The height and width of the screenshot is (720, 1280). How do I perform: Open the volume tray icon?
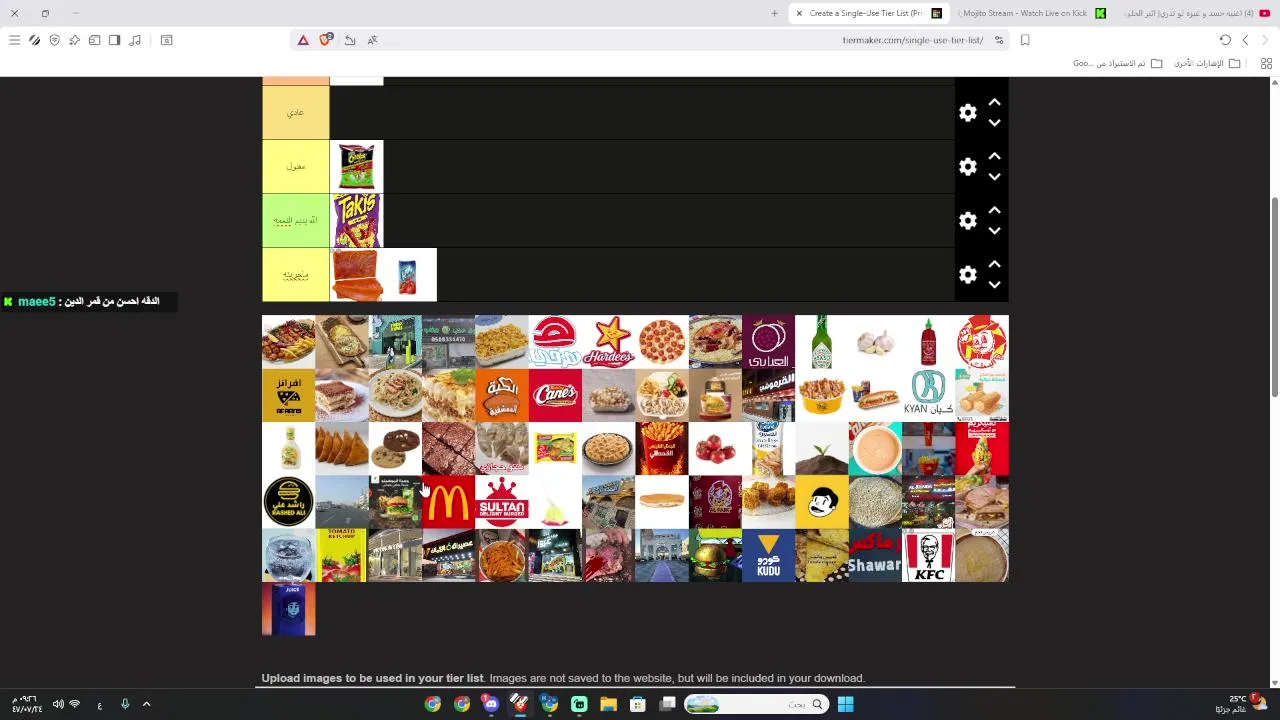[x=58, y=704]
